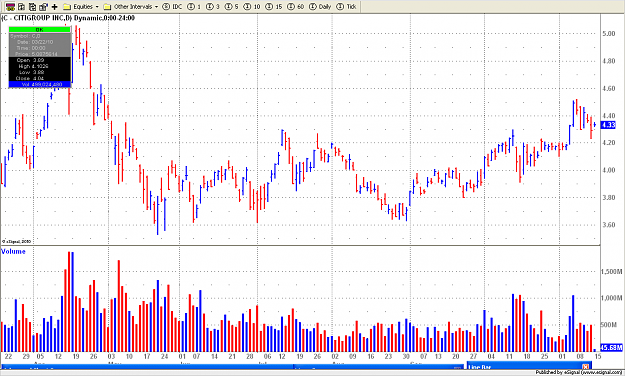Screen dimensions: 625x376
Task: Click the third toolbar save-style icon
Action: [x=32, y=6]
